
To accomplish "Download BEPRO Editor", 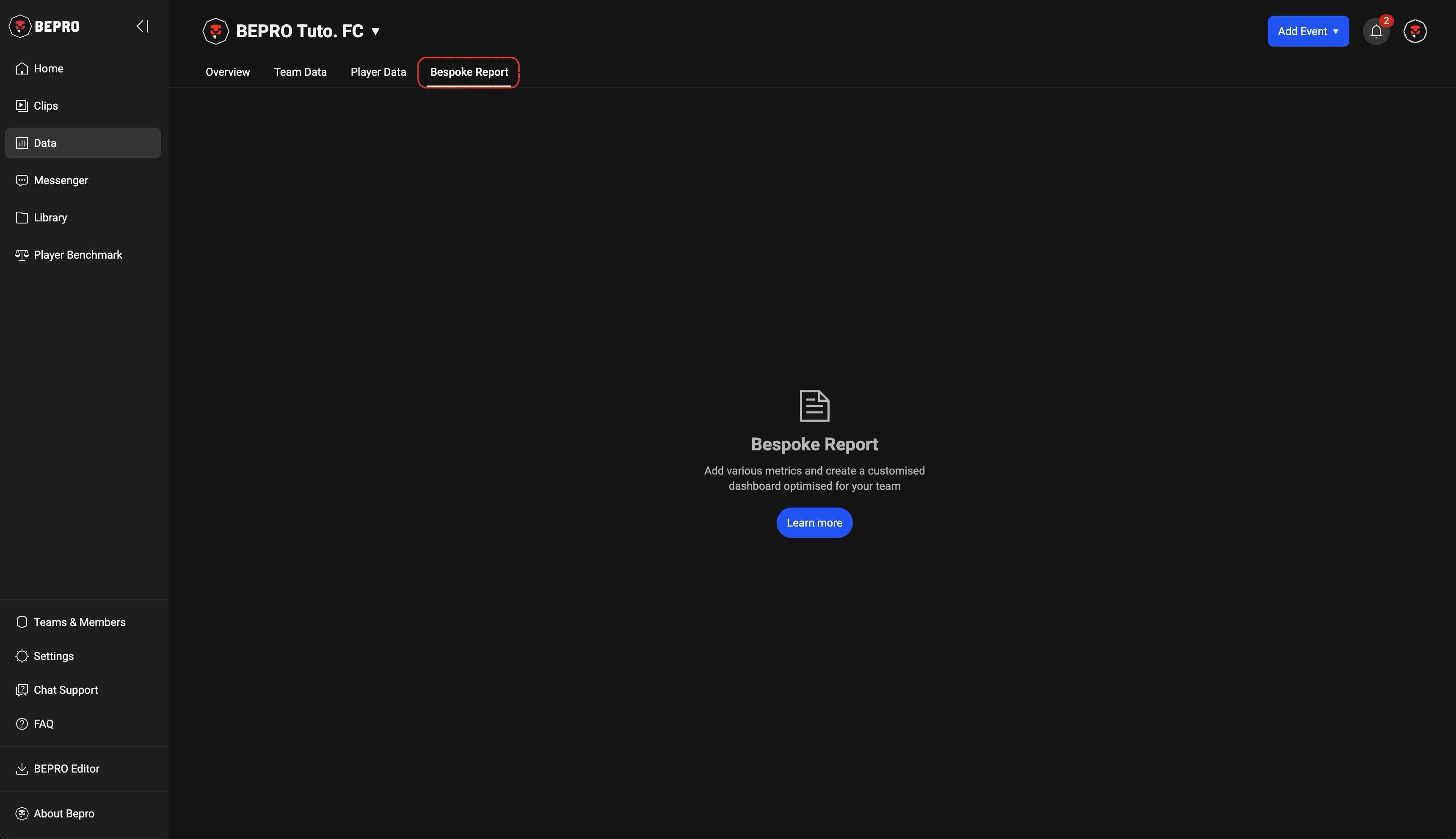I will 66,769.
